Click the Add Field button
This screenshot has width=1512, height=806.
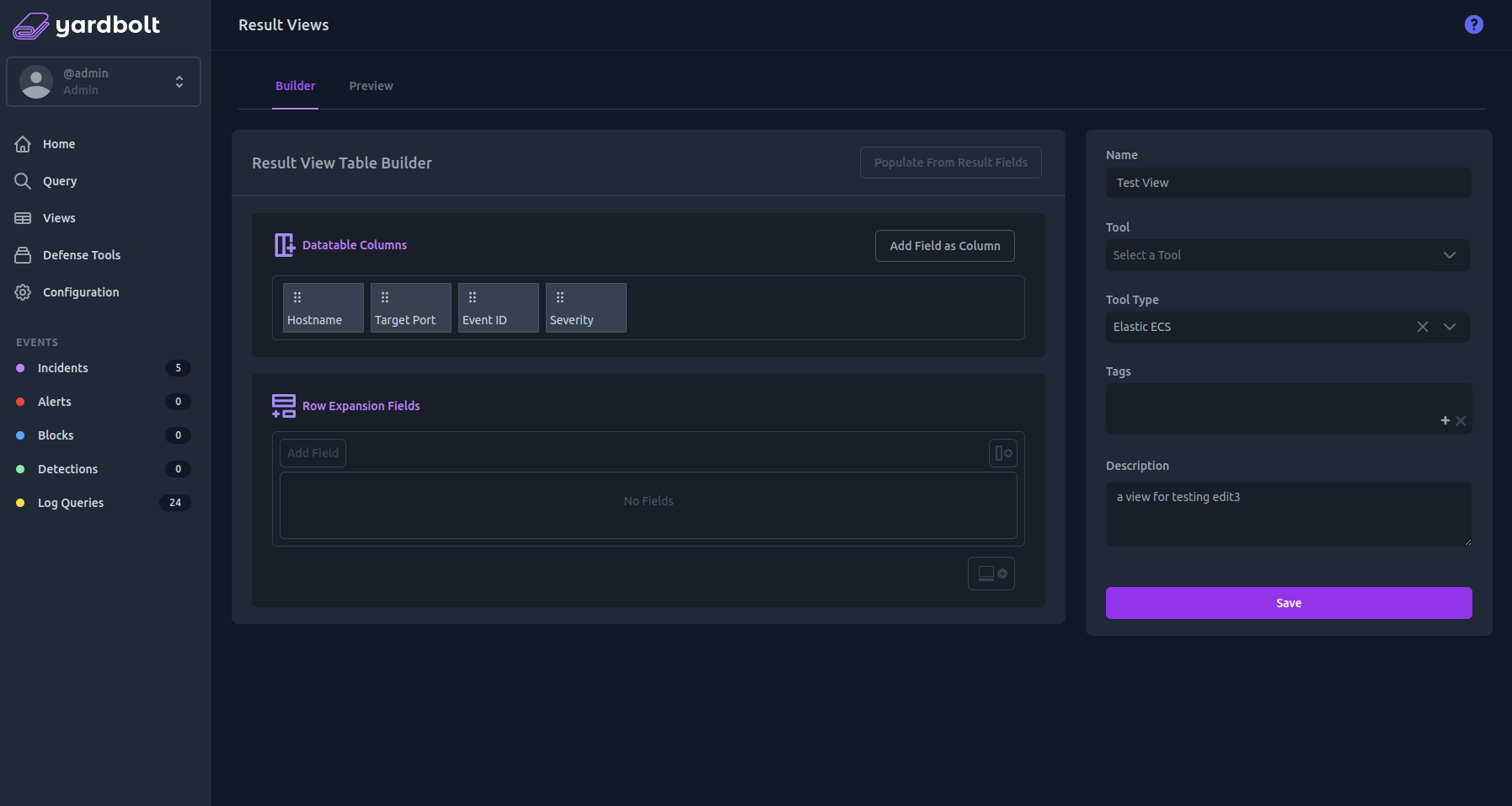(x=313, y=453)
